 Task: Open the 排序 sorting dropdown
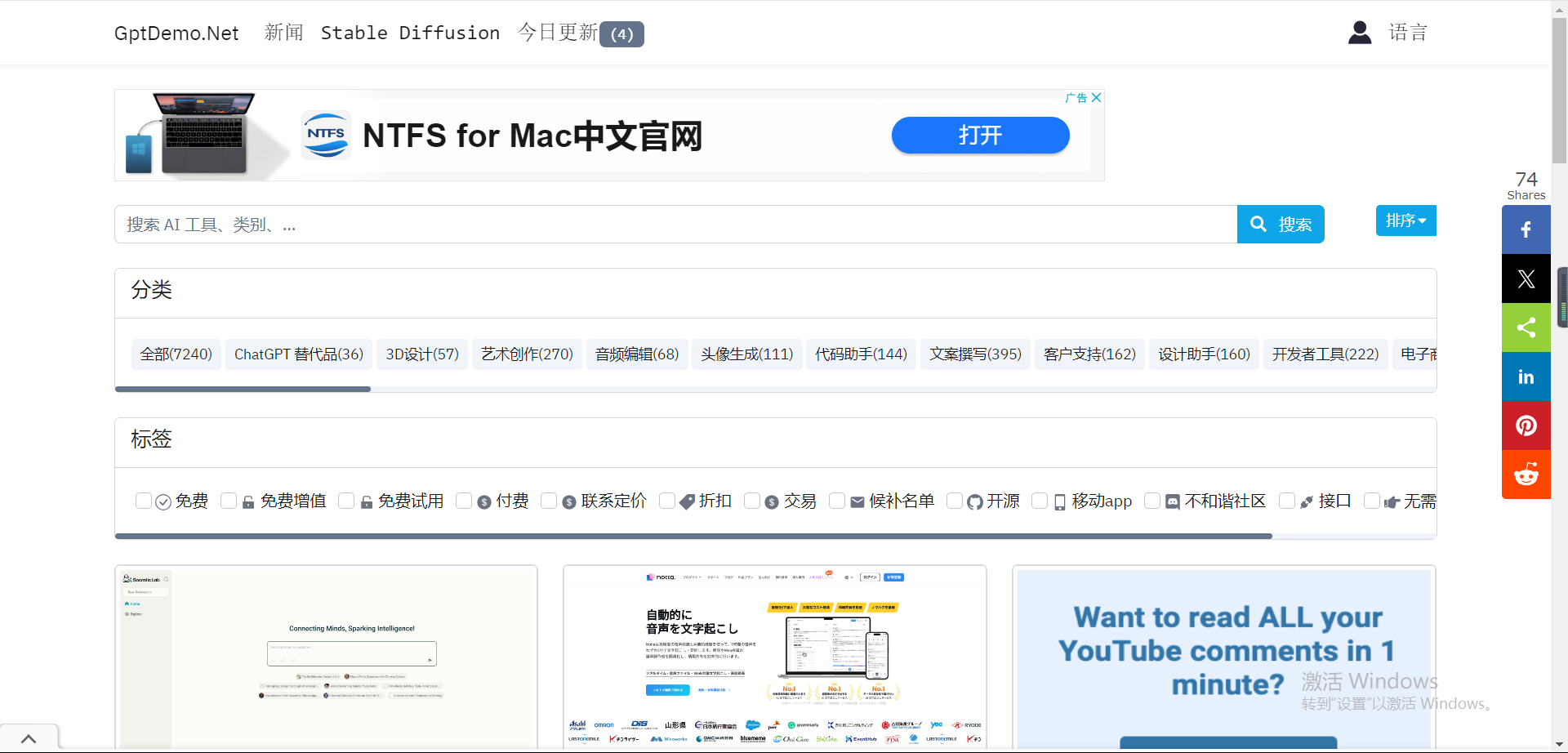[1405, 221]
